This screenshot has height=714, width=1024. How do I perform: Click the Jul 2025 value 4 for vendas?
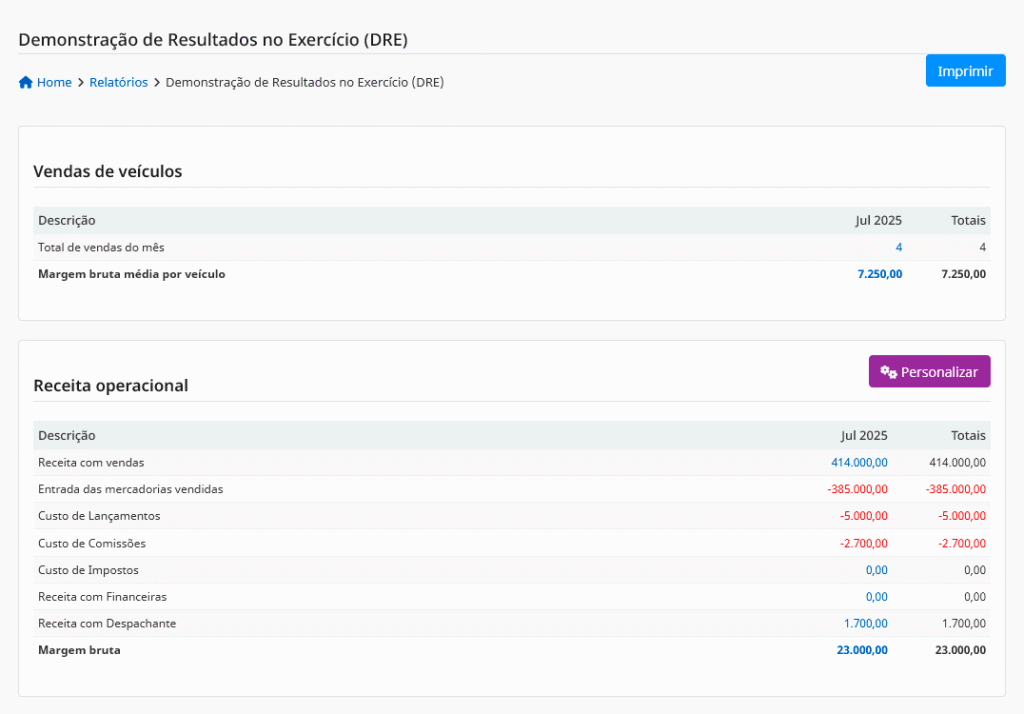(x=899, y=248)
